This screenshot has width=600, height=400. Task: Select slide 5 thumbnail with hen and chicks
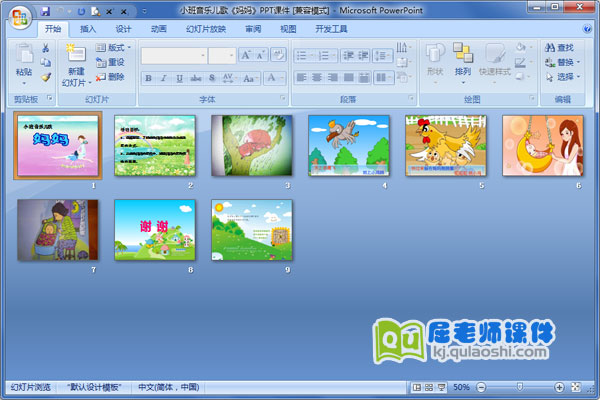pyautogui.click(x=446, y=145)
